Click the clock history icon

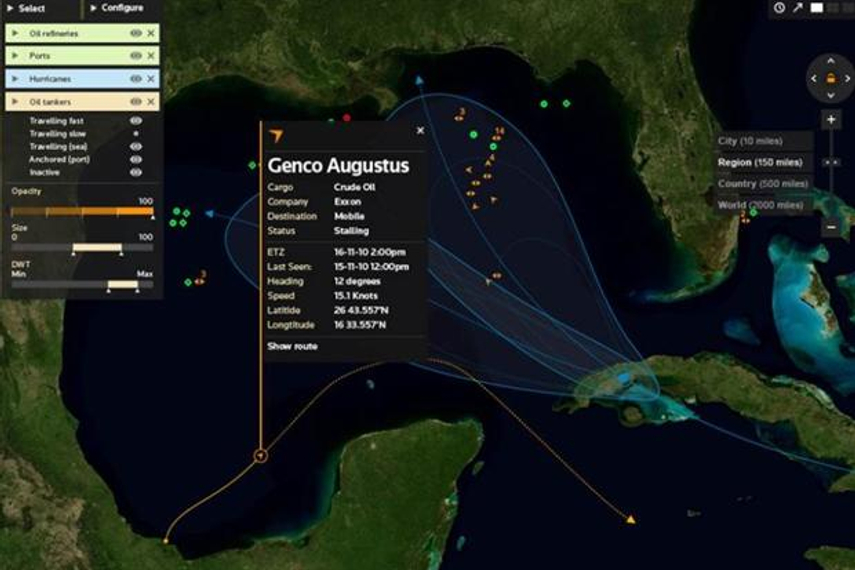[x=779, y=8]
